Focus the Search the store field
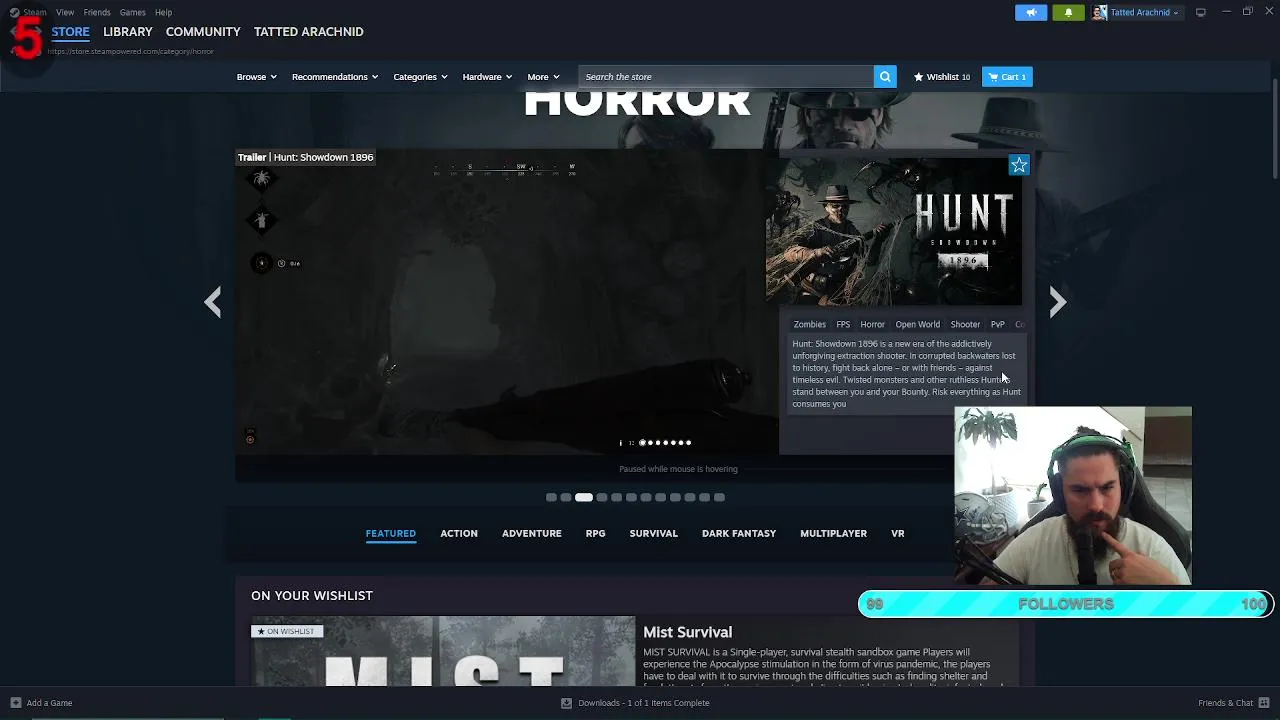1280x720 pixels. [726, 77]
